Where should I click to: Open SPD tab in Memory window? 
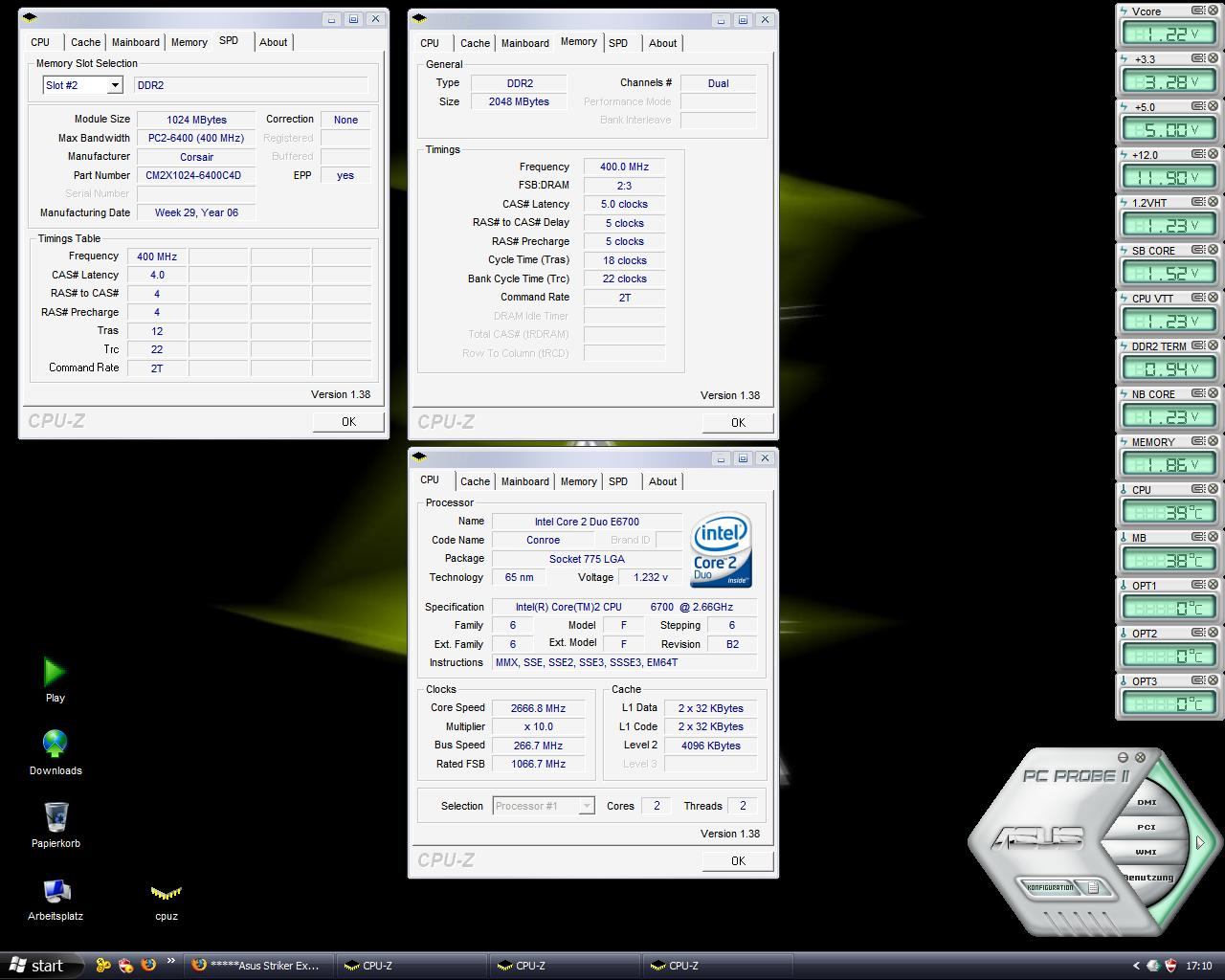click(x=618, y=43)
